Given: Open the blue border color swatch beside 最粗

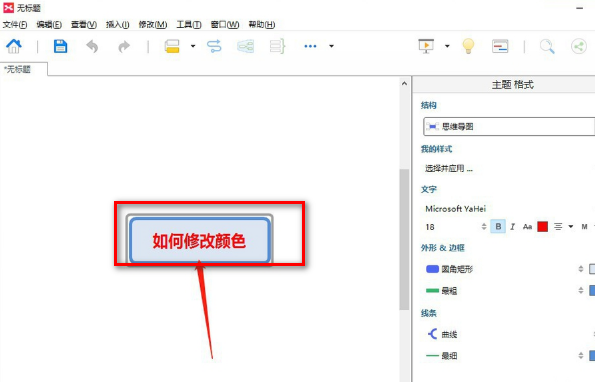Looking at the screenshot, I should (x=592, y=291).
